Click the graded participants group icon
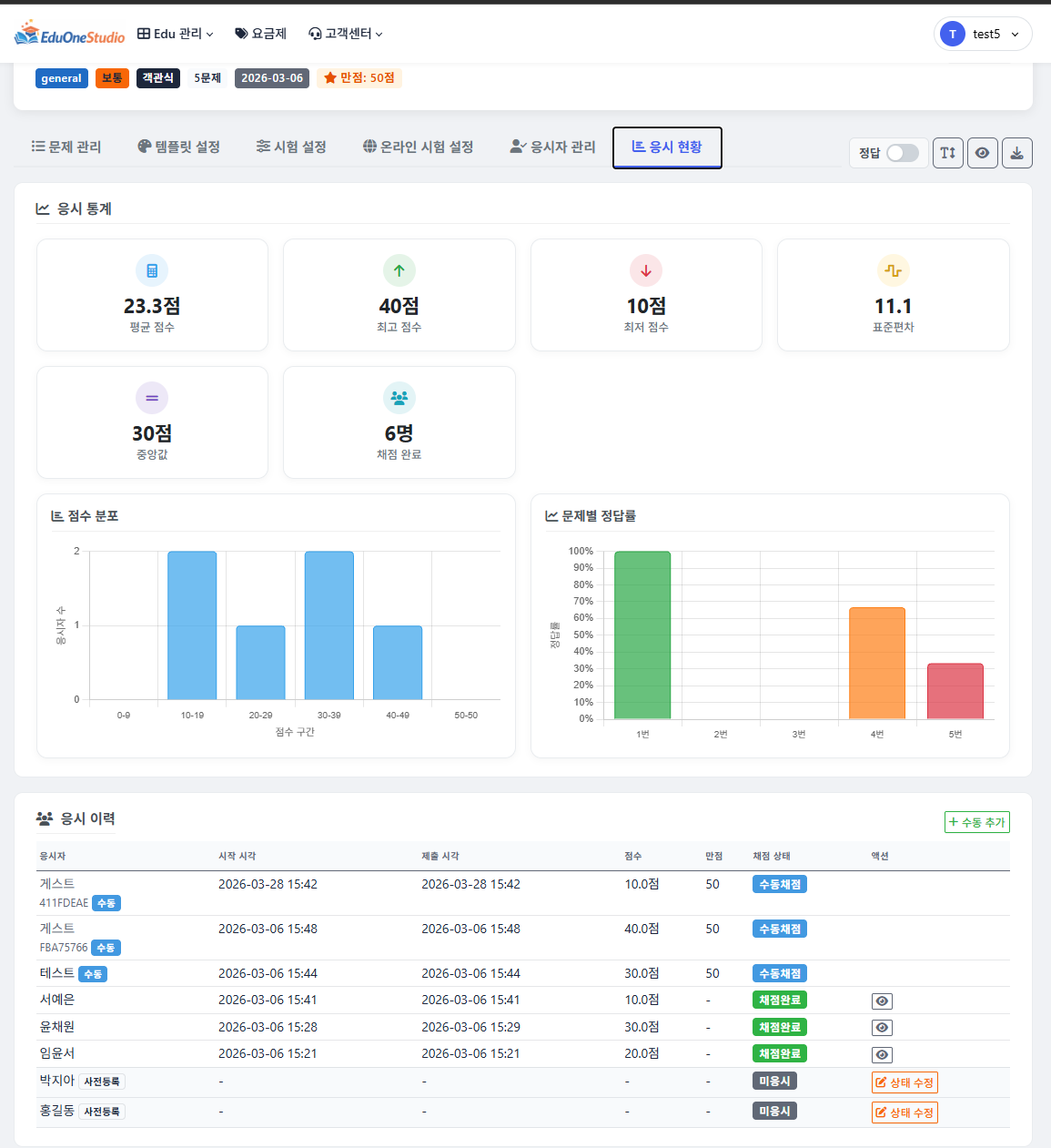The image size is (1051, 1148). coord(399,398)
